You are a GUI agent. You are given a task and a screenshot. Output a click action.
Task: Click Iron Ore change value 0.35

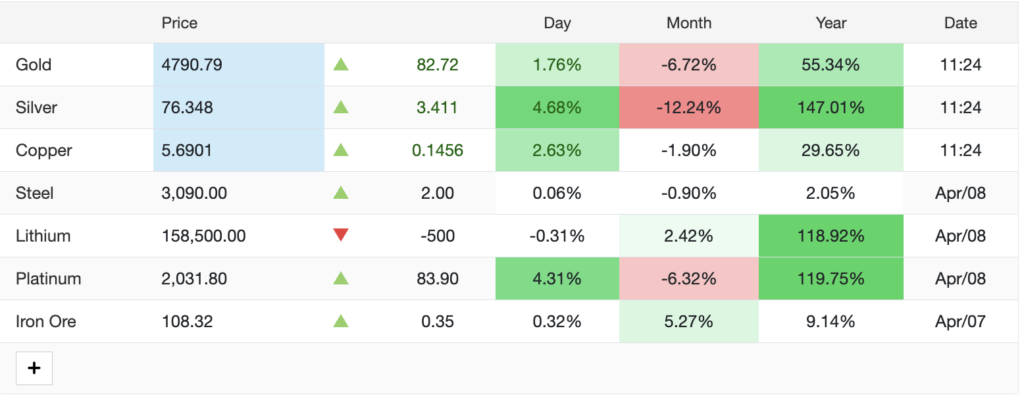(x=437, y=321)
